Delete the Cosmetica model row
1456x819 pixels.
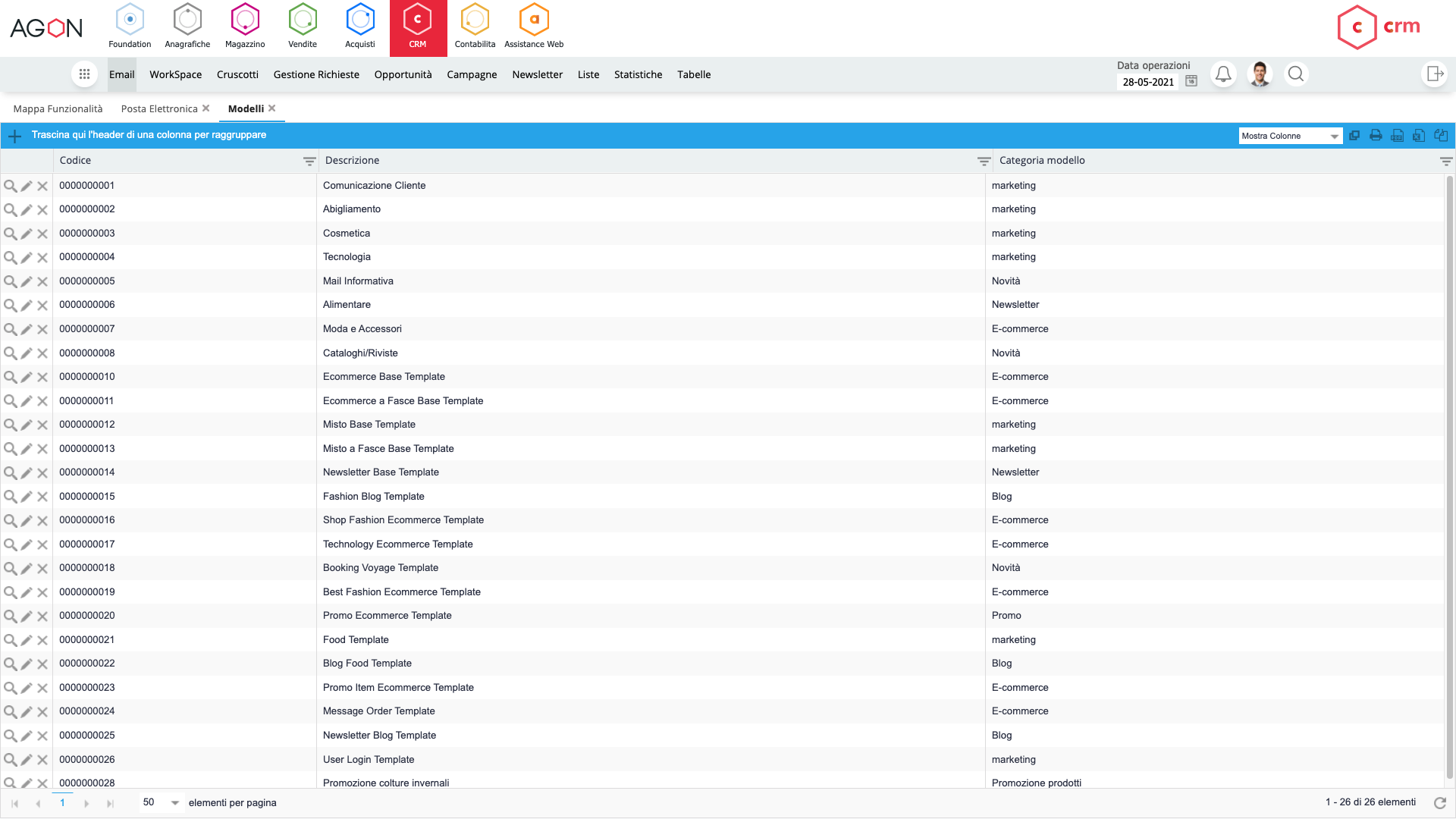click(42, 234)
